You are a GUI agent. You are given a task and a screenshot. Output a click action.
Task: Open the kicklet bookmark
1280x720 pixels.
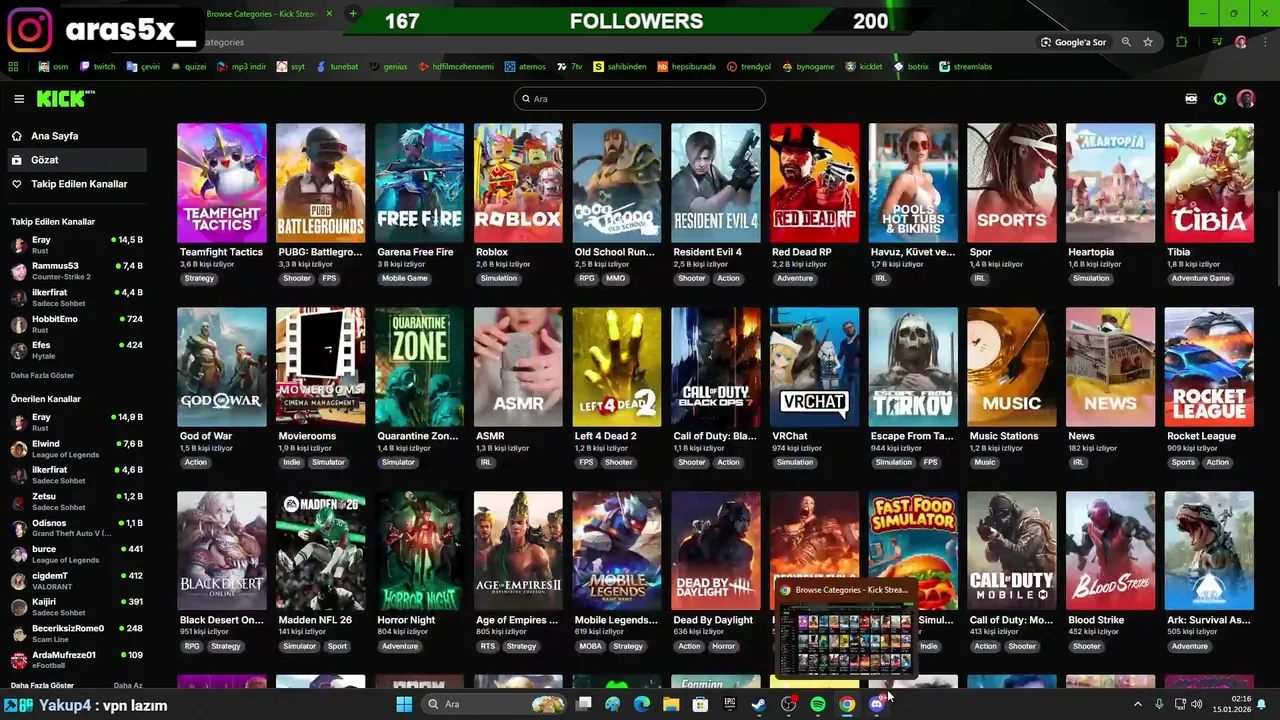click(x=864, y=67)
